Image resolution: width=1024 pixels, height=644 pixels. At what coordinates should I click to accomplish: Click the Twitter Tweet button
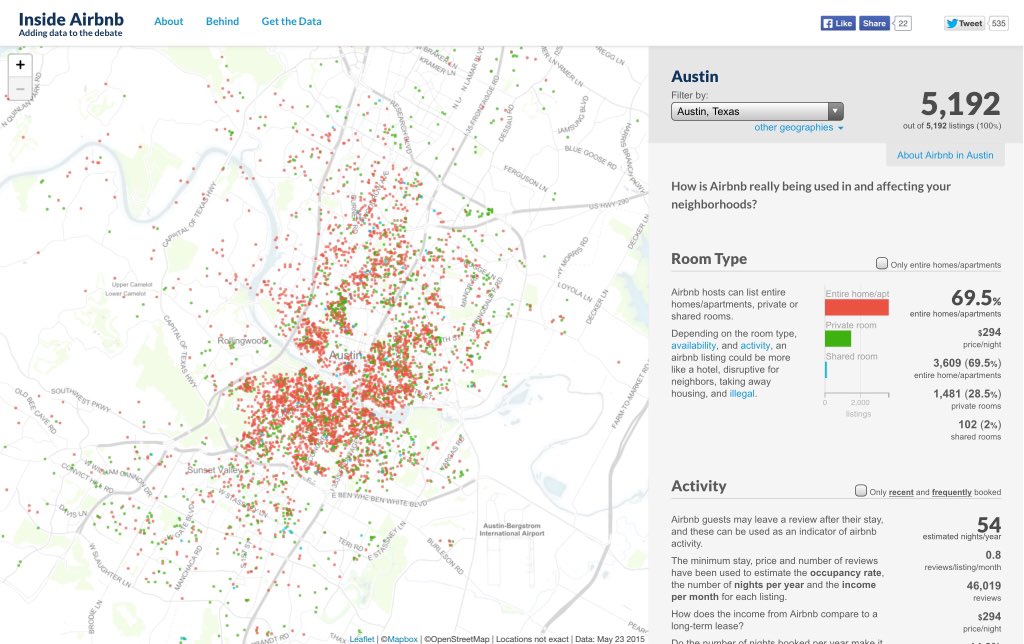[964, 24]
